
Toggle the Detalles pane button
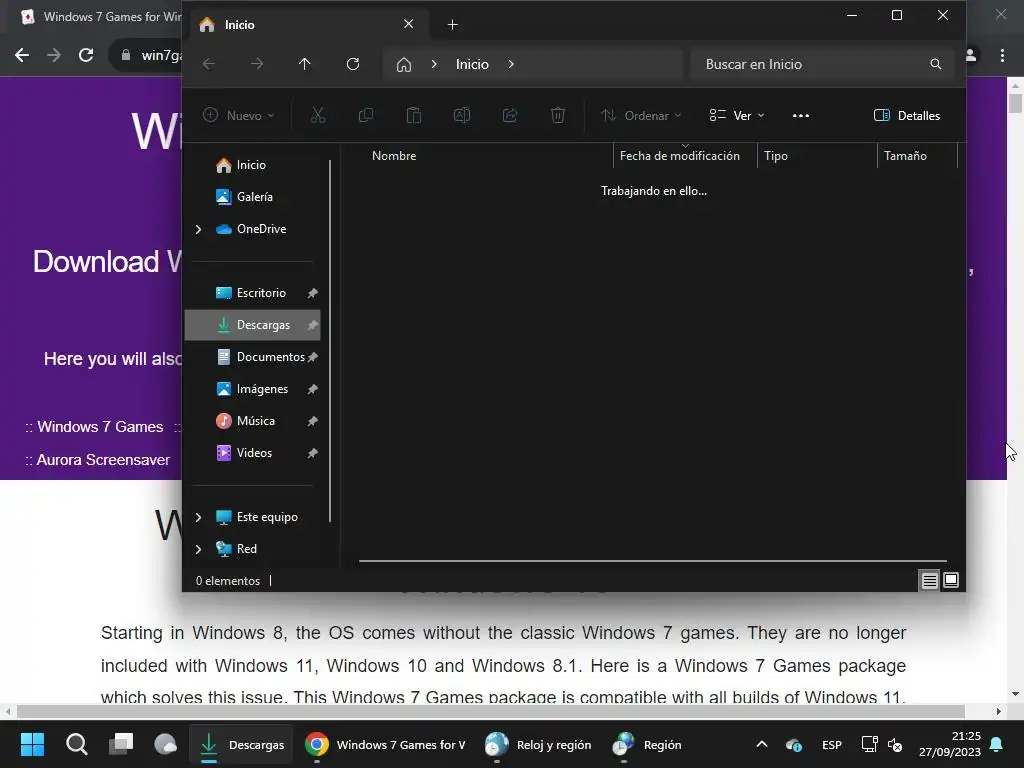pyautogui.click(x=906, y=116)
